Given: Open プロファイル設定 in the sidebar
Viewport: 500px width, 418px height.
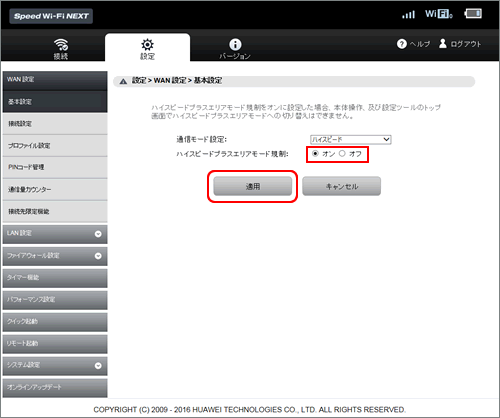Looking at the screenshot, I should [55, 146].
